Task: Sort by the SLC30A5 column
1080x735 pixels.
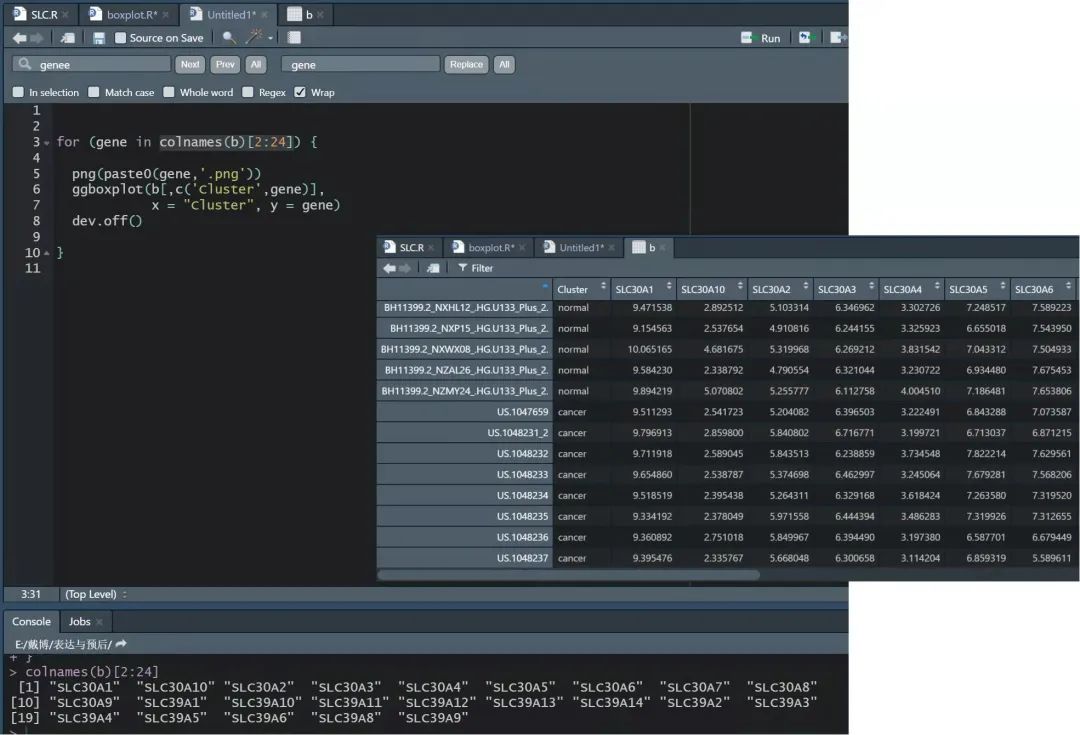Action: click(x=977, y=289)
